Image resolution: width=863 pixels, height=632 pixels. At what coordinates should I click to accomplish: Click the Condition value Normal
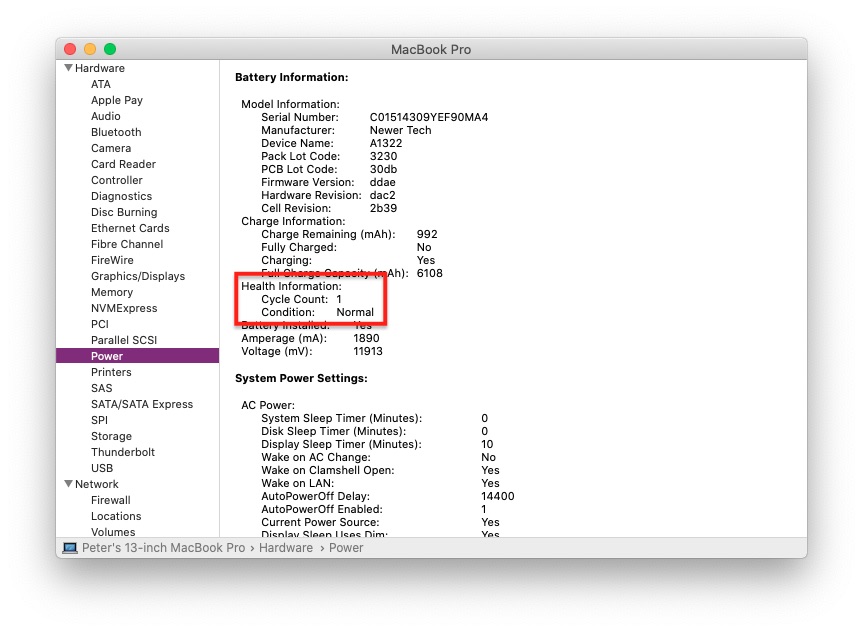click(355, 312)
